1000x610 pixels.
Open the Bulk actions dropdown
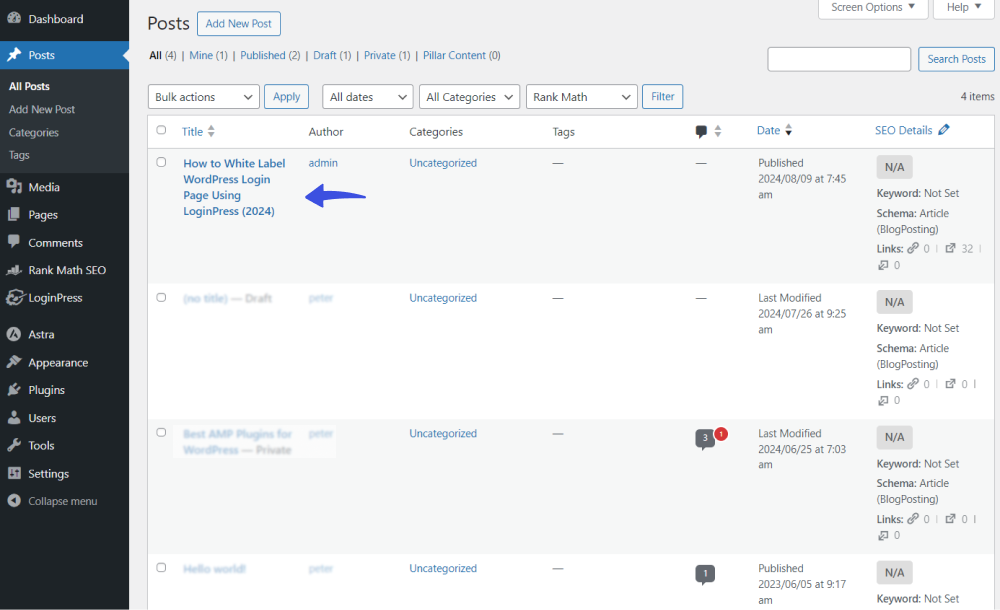point(203,97)
